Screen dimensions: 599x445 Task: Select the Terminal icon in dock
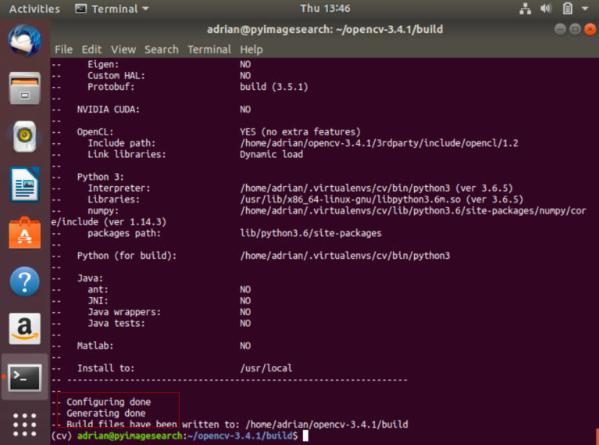click(x=25, y=378)
